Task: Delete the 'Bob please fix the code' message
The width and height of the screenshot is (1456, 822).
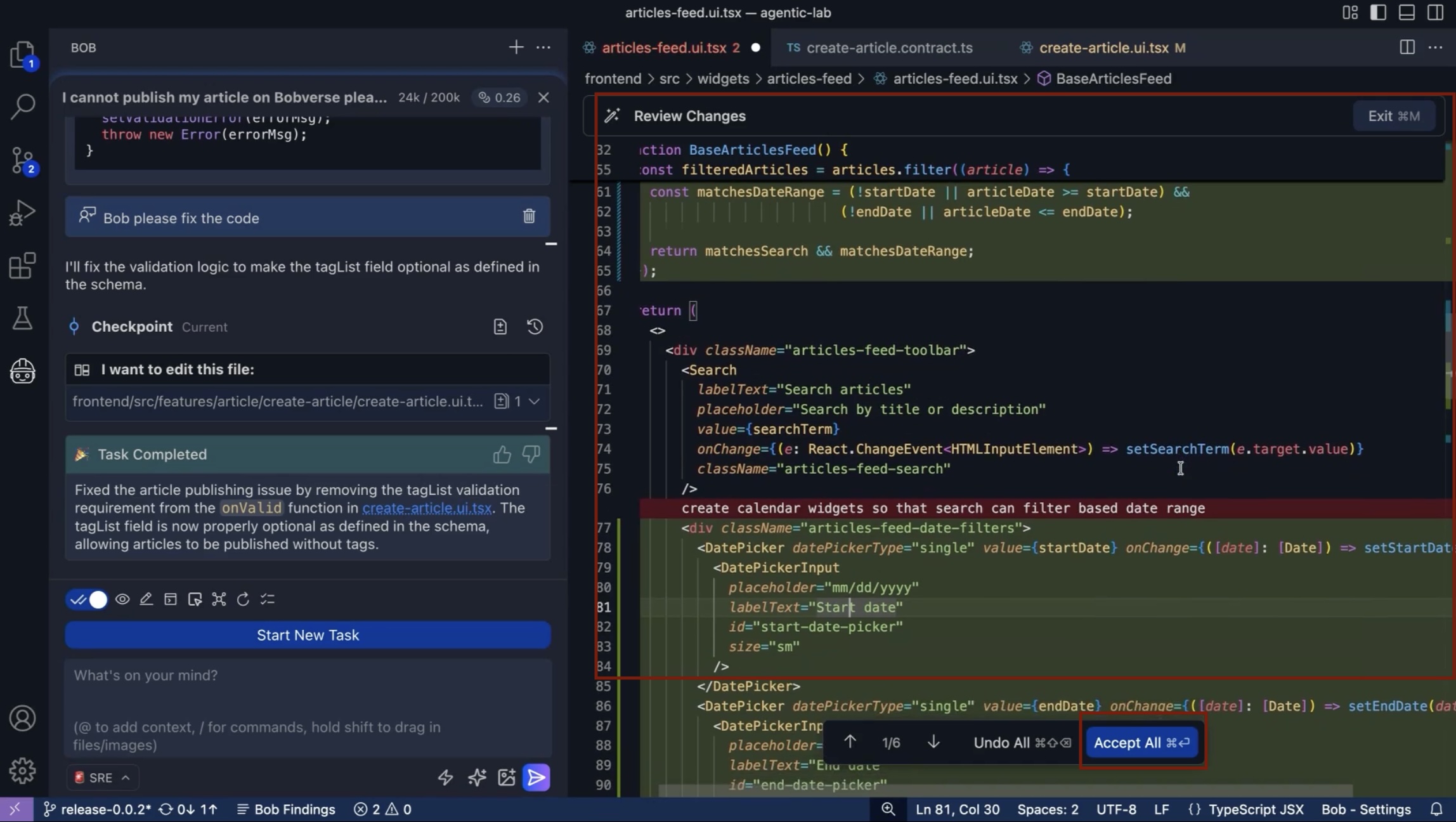Action: point(529,216)
